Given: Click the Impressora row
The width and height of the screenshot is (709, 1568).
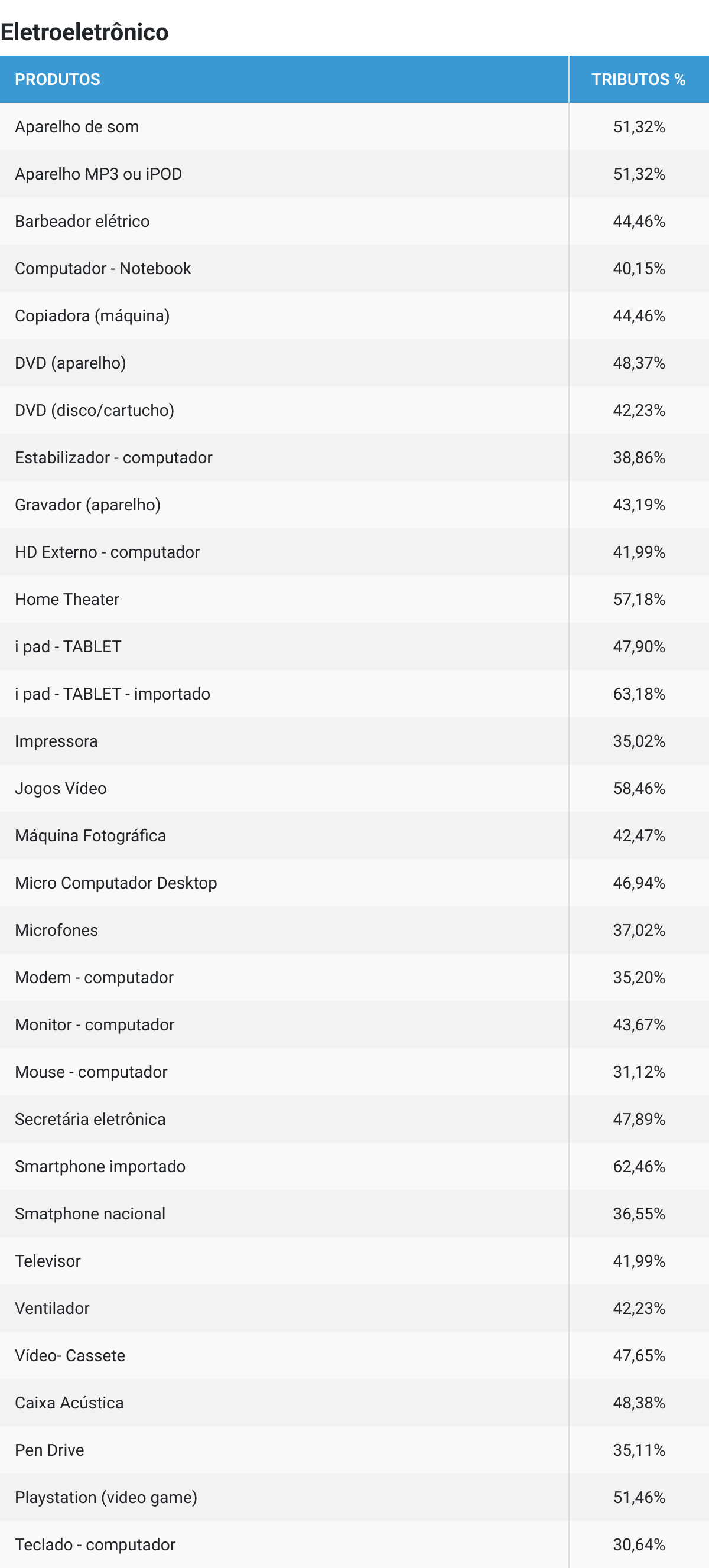Looking at the screenshot, I should coord(354,741).
